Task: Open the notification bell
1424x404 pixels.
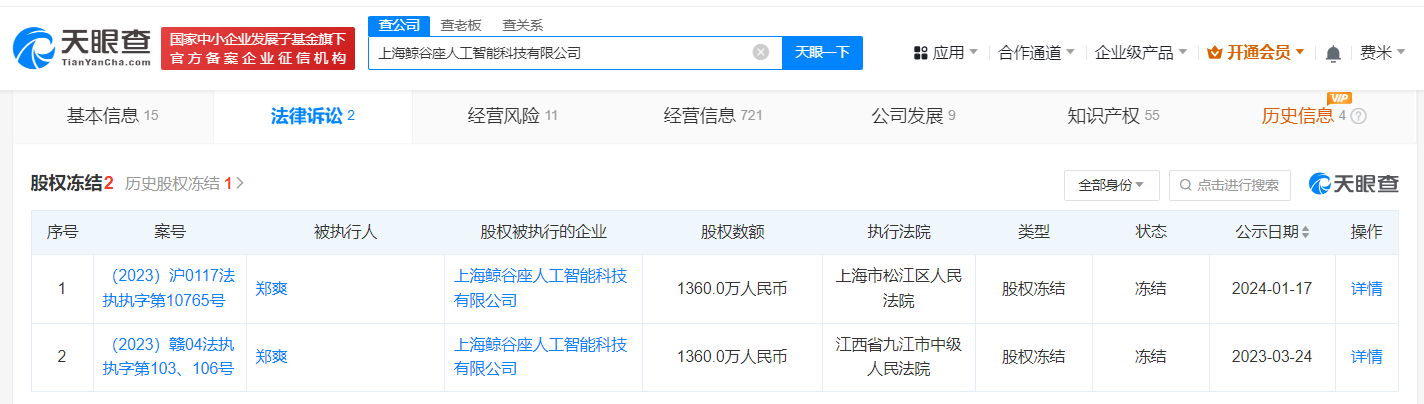Action: (x=1333, y=53)
